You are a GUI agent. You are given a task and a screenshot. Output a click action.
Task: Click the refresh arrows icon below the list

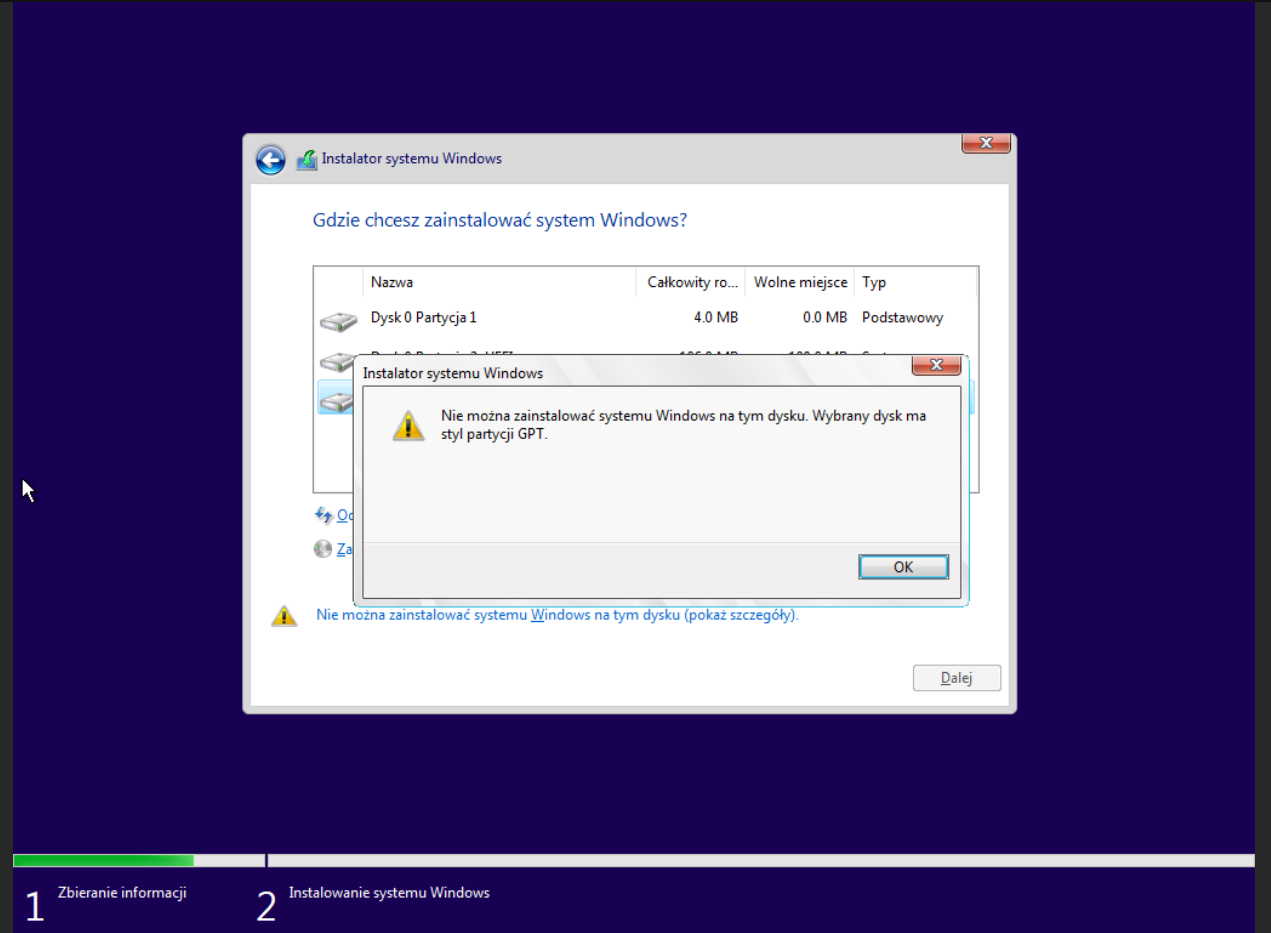[x=323, y=515]
